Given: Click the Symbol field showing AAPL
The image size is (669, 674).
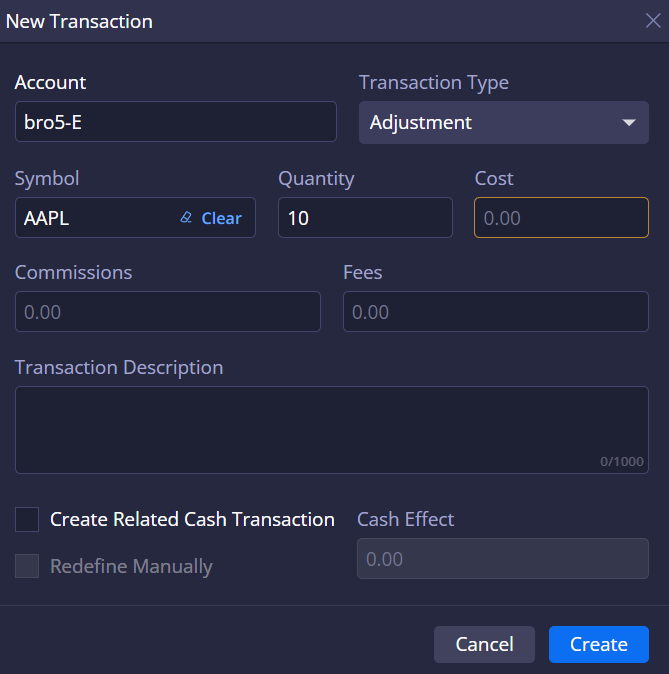Looking at the screenshot, I should pyautogui.click(x=95, y=218).
